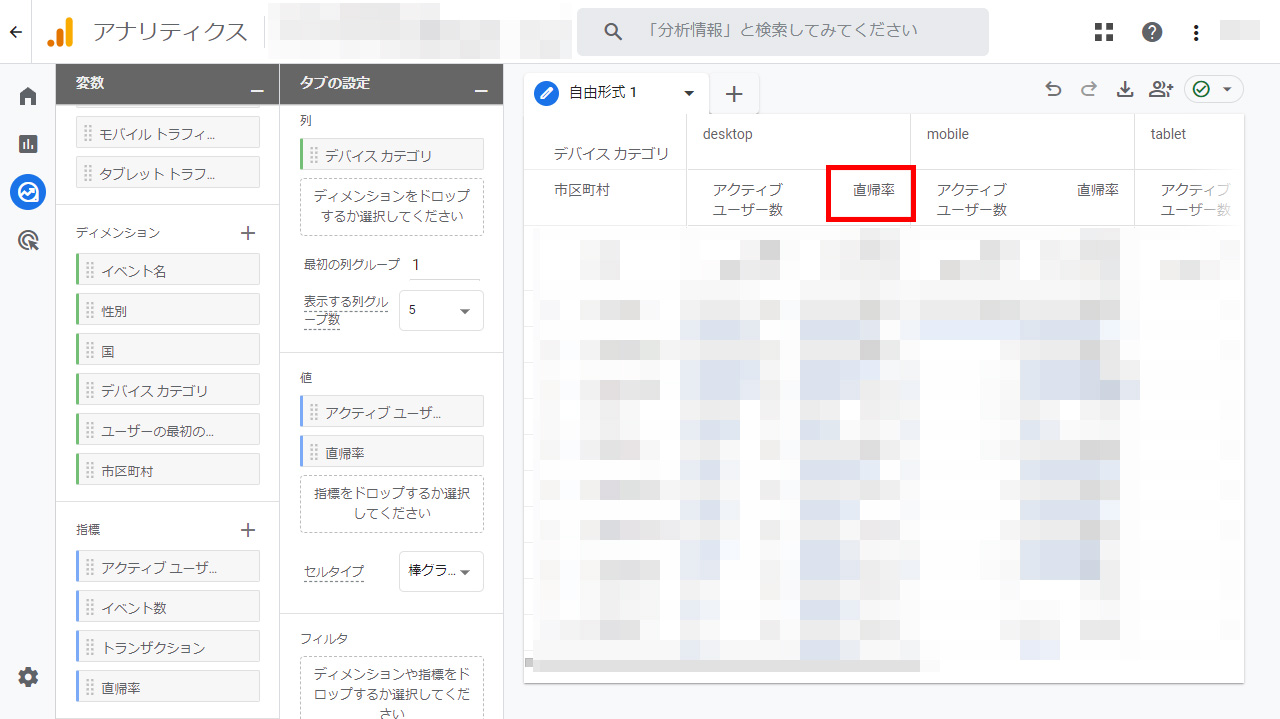Click the search field 「分析情報」と検索してみてください
Screen dimensions: 1280x719
(783, 32)
